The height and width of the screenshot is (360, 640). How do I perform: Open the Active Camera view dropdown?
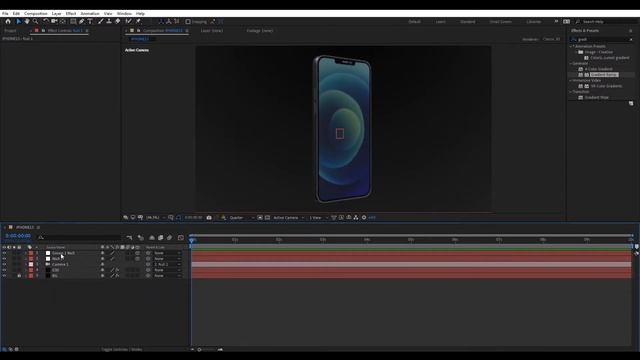coord(289,218)
